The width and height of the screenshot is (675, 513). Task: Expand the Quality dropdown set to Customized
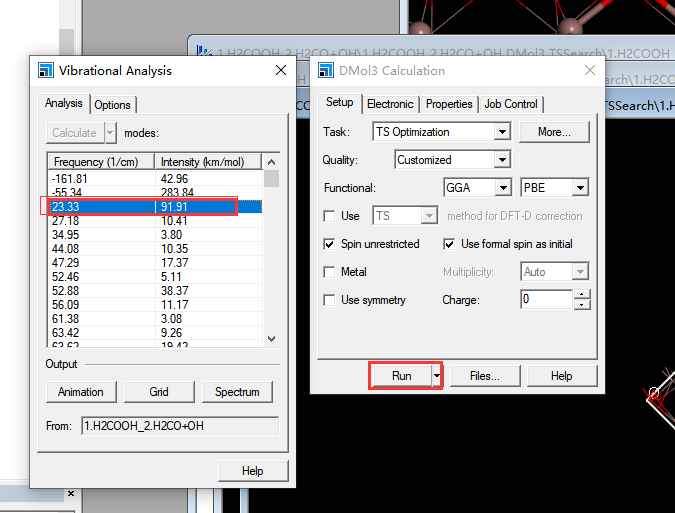click(502, 160)
